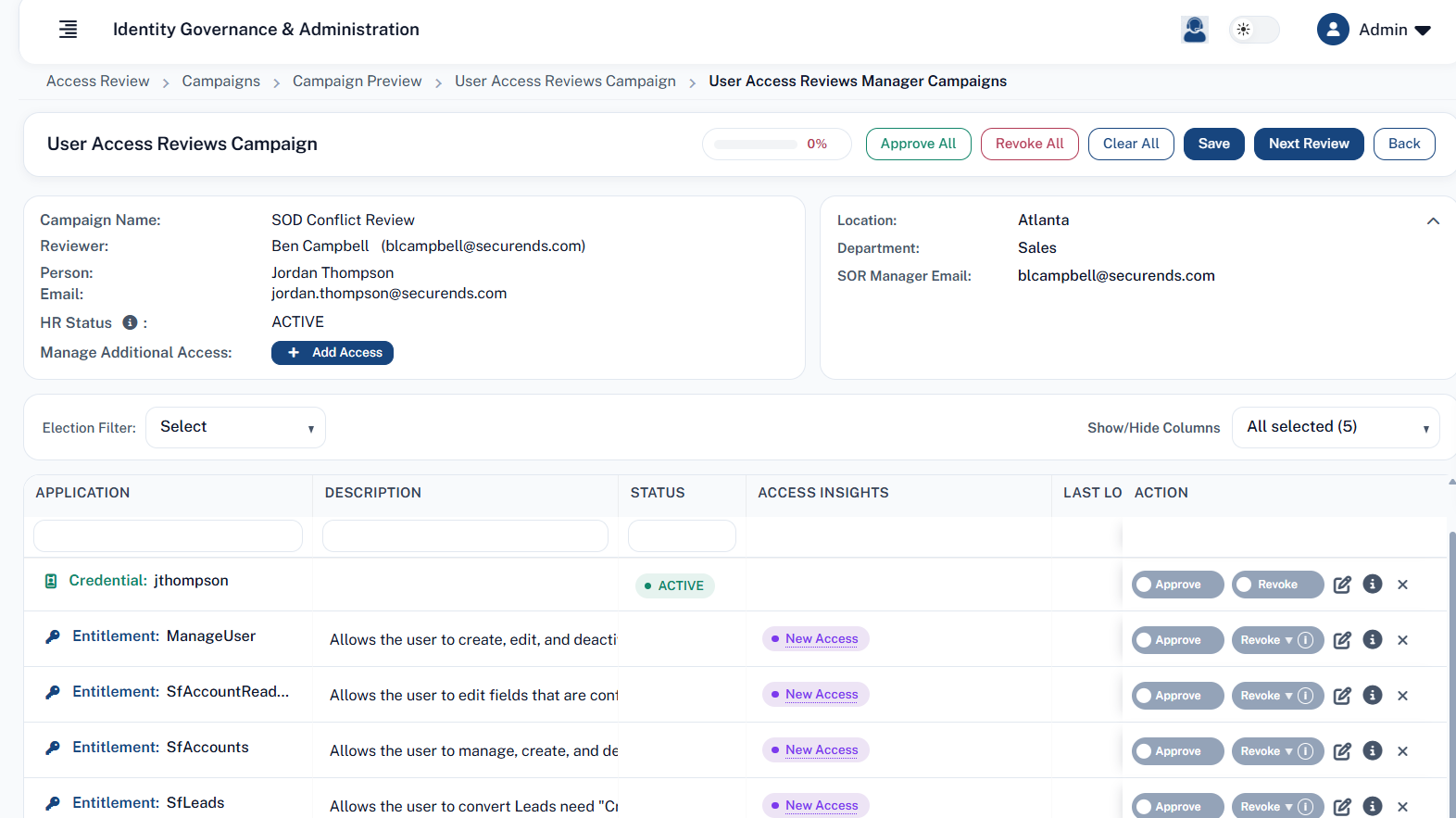Open Revoke dropdown for SfLeads entitlement
The width and height of the screenshot is (1456, 818).
click(1277, 806)
